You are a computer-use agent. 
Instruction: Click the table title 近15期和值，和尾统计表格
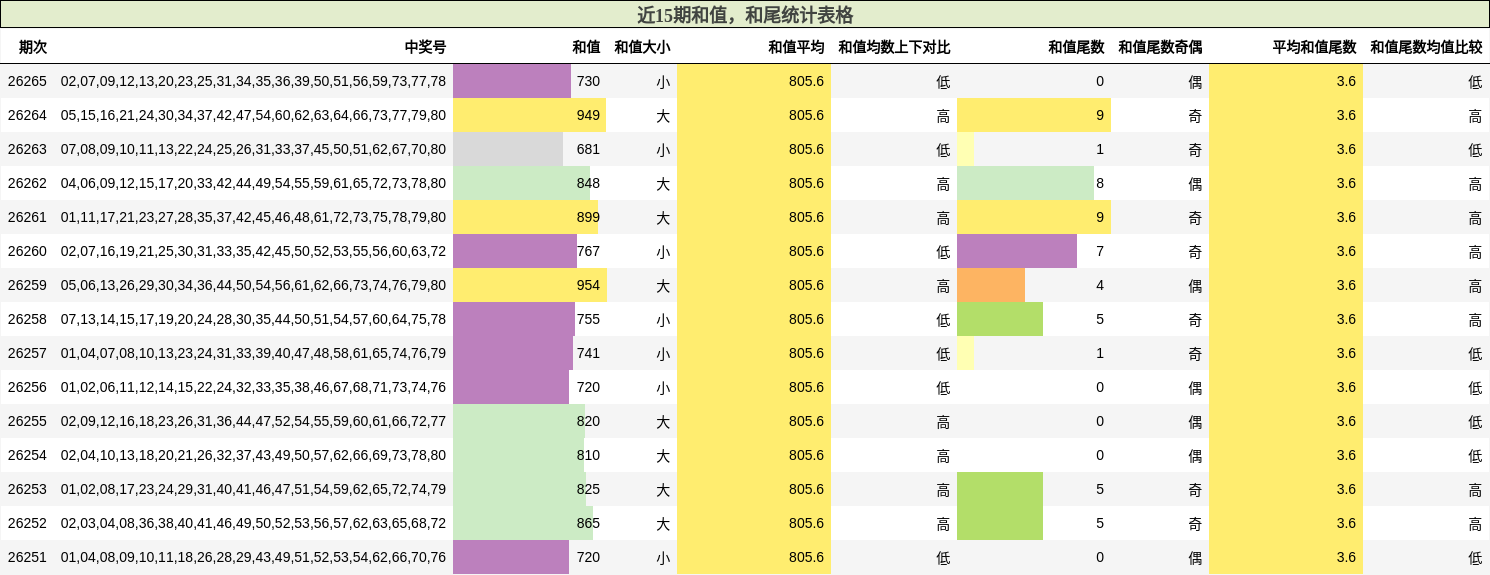coord(745,15)
